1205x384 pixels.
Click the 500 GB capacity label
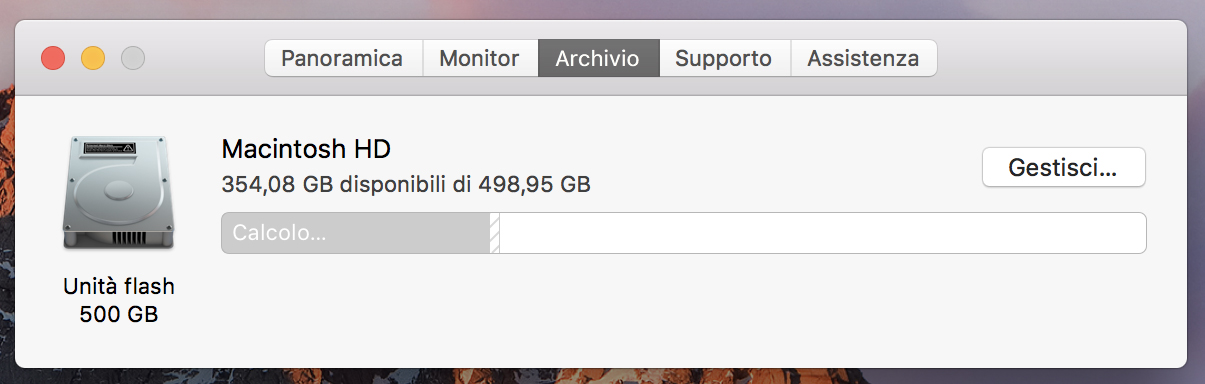[x=119, y=314]
